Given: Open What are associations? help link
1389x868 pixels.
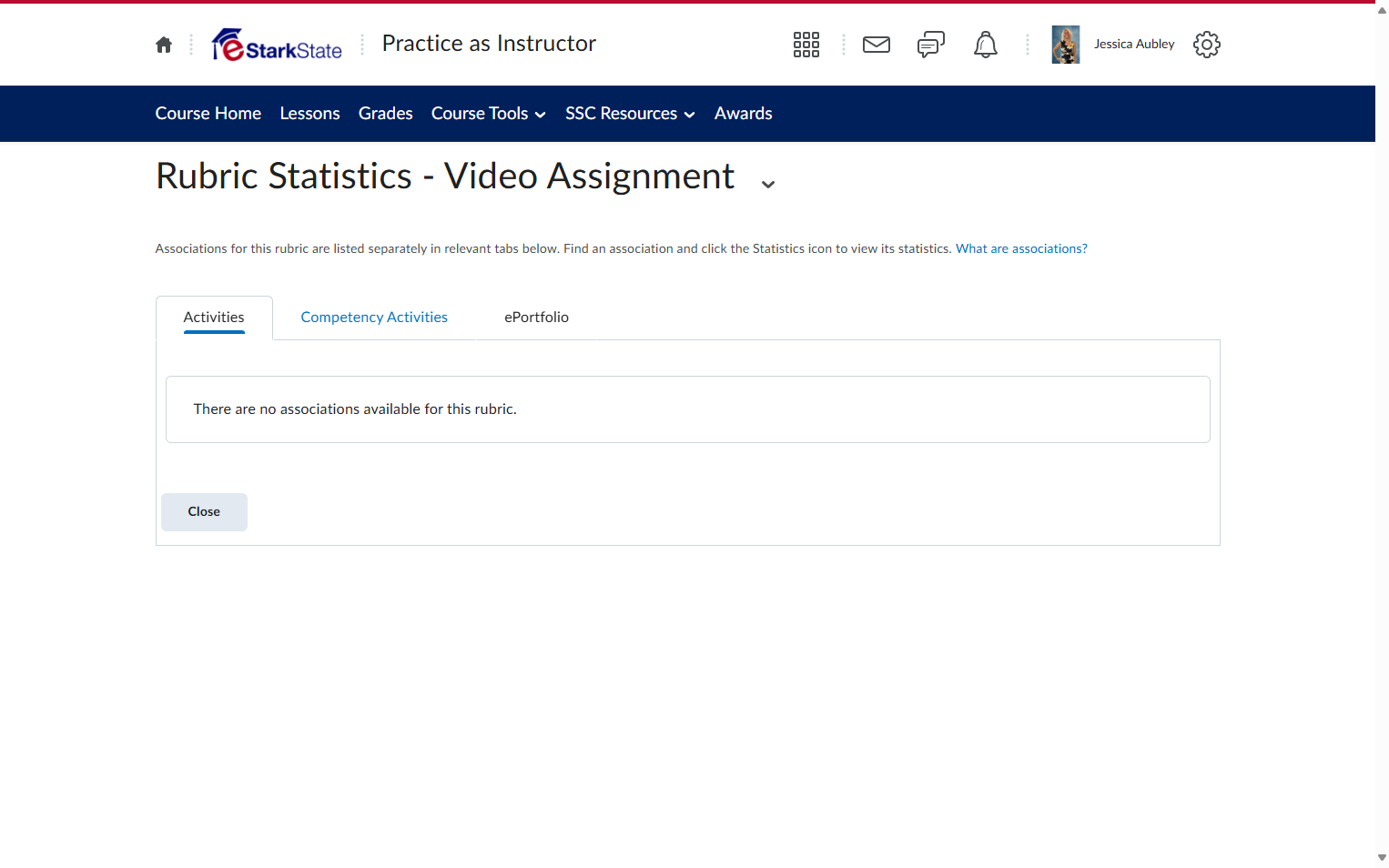Looking at the screenshot, I should (1021, 248).
